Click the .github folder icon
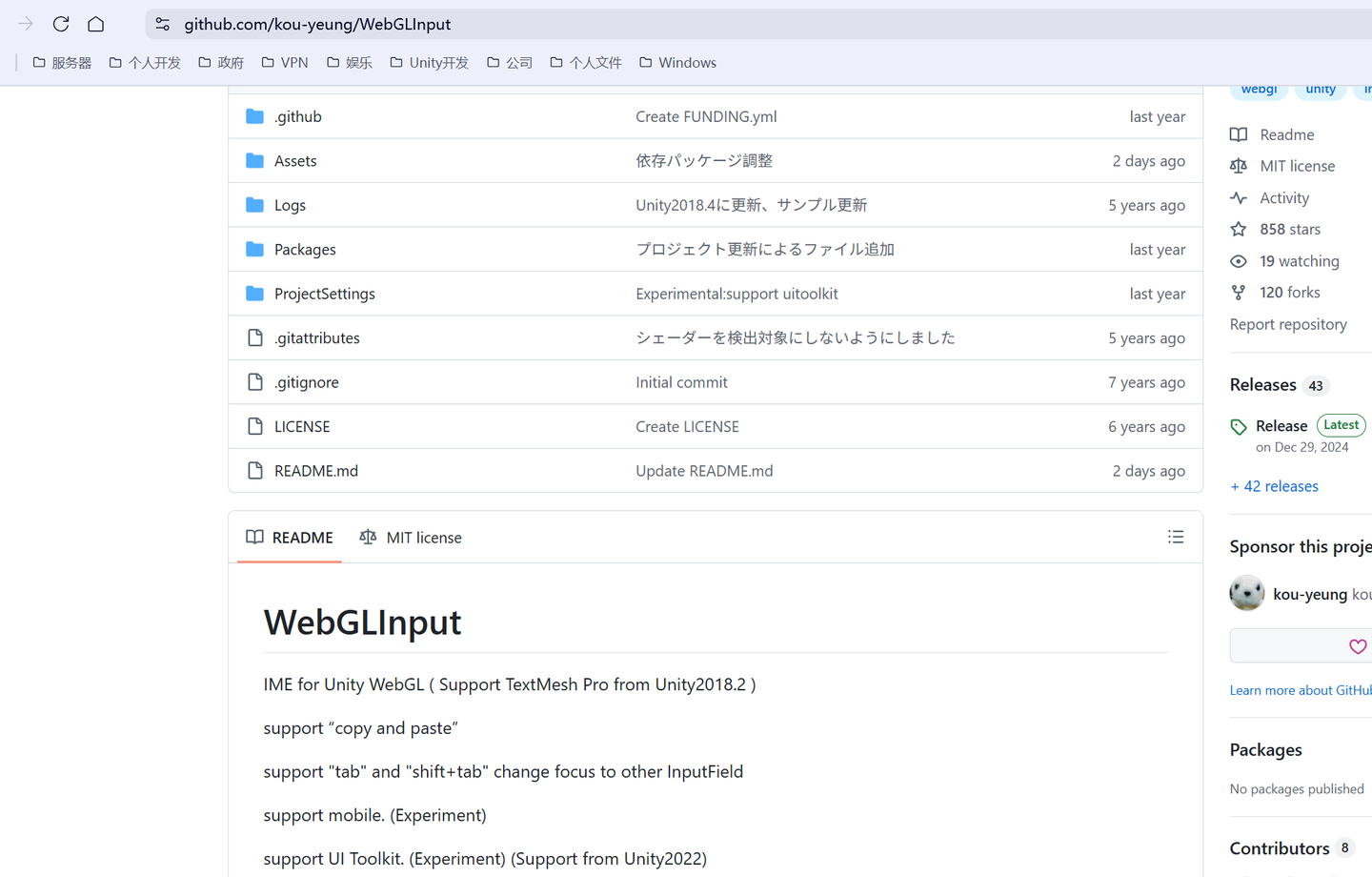Viewport: 1372px width, 877px height. [x=254, y=116]
